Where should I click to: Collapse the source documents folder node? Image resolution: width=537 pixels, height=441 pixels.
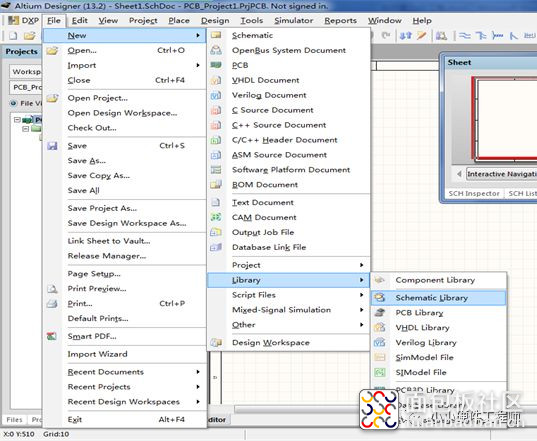(x=25, y=129)
